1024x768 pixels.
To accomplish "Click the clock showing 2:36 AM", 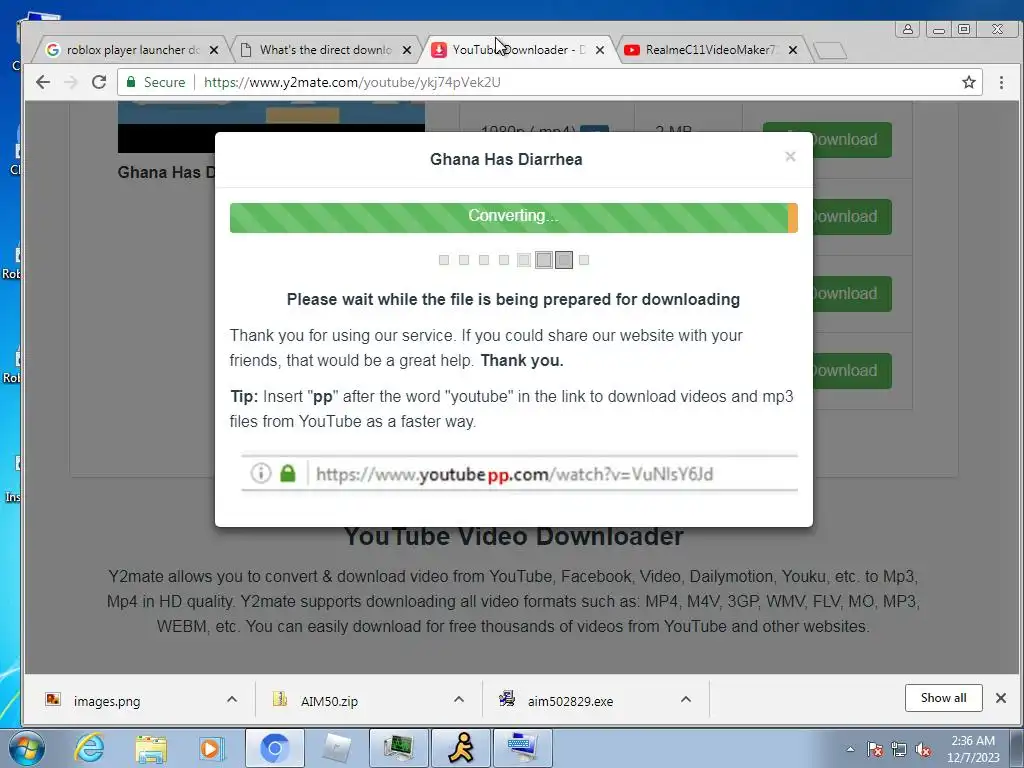I will (x=973, y=749).
